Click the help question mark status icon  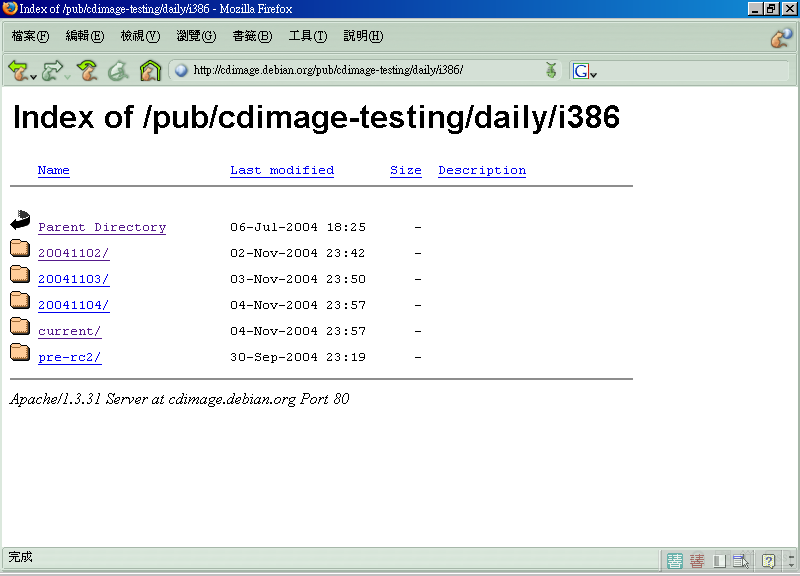769,560
